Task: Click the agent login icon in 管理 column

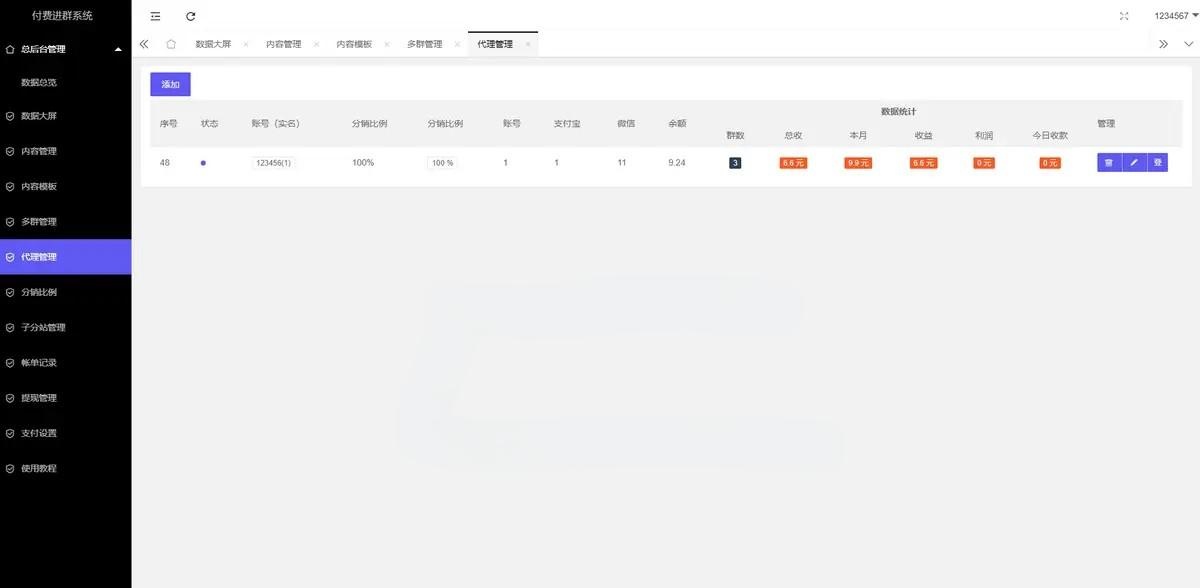Action: click(x=1158, y=161)
